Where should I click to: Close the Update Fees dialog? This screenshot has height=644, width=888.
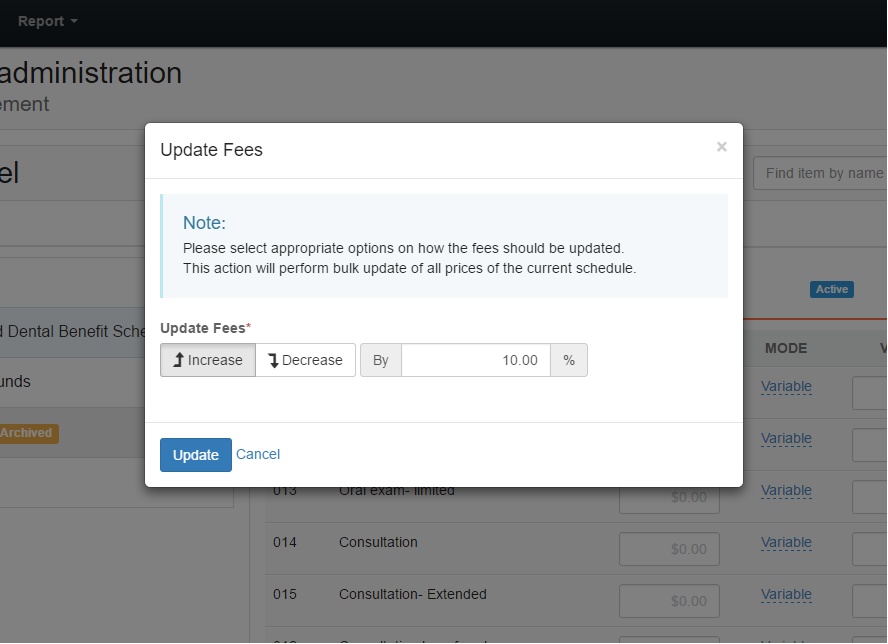[721, 146]
